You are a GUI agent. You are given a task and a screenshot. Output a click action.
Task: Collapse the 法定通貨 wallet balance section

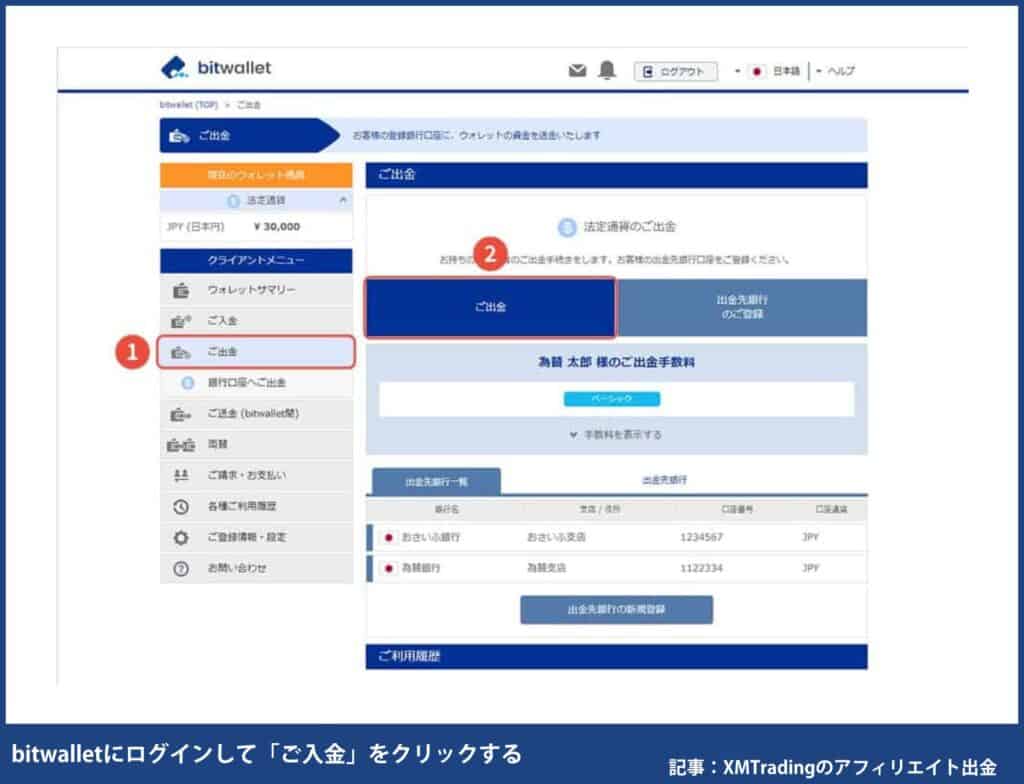(x=344, y=201)
